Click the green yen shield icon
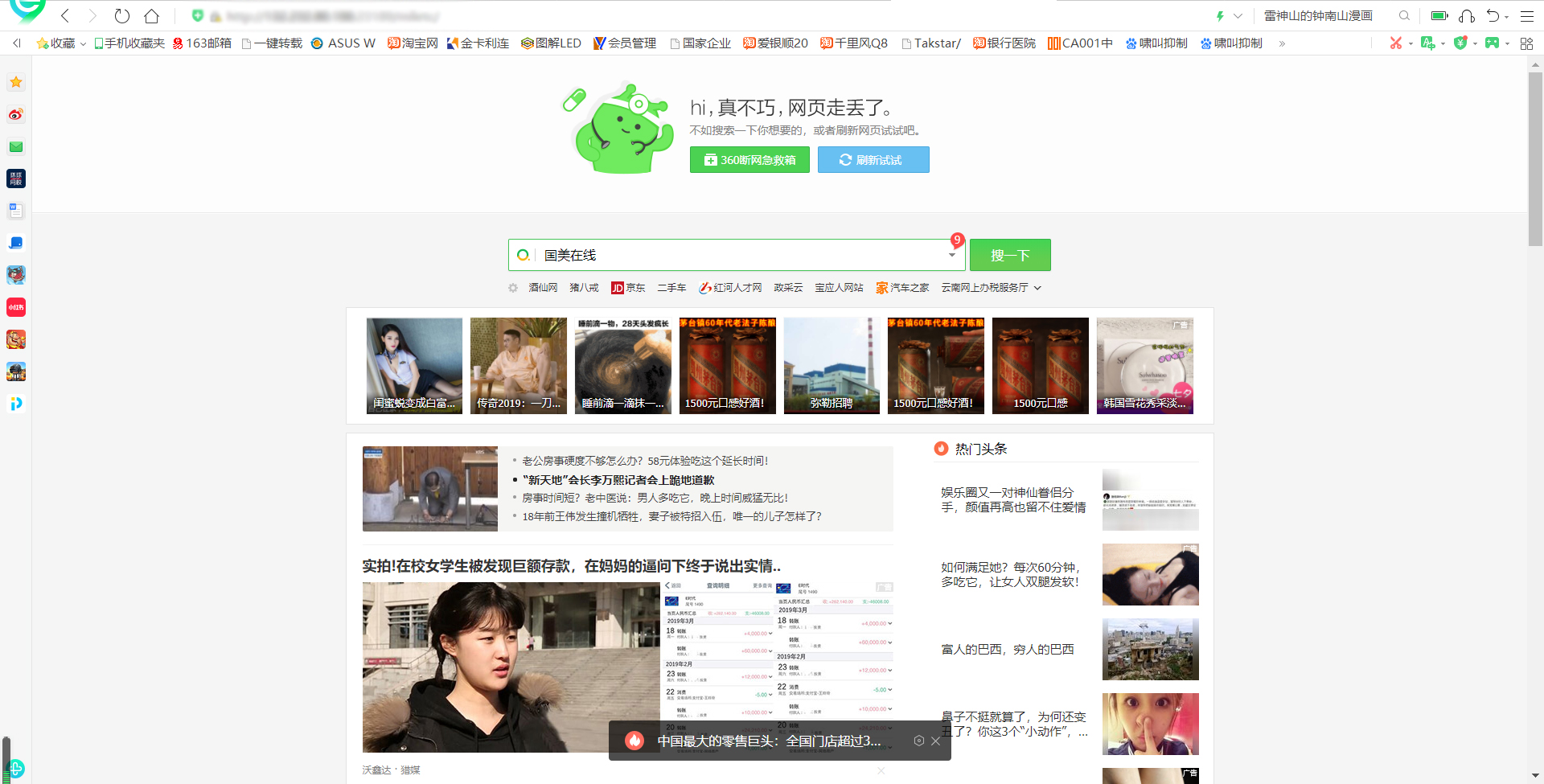The width and height of the screenshot is (1544, 784). coord(1460,43)
